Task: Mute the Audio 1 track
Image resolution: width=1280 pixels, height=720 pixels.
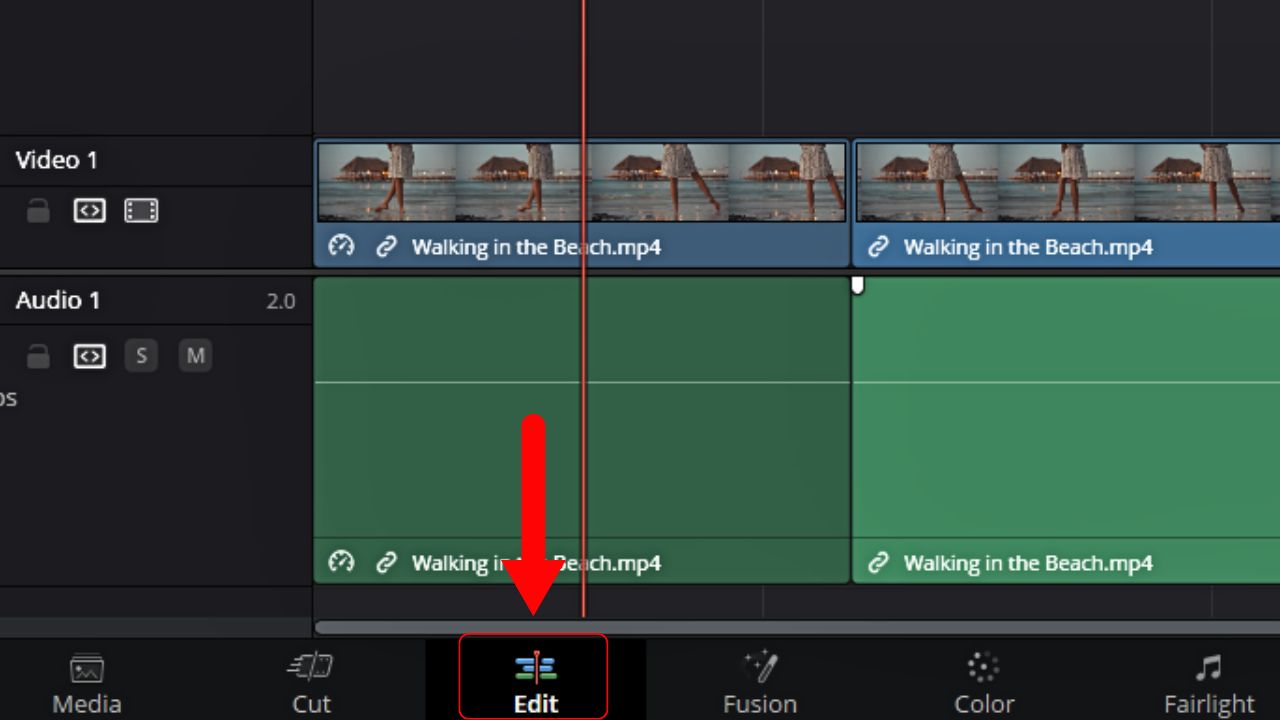Action: pyautogui.click(x=195, y=355)
